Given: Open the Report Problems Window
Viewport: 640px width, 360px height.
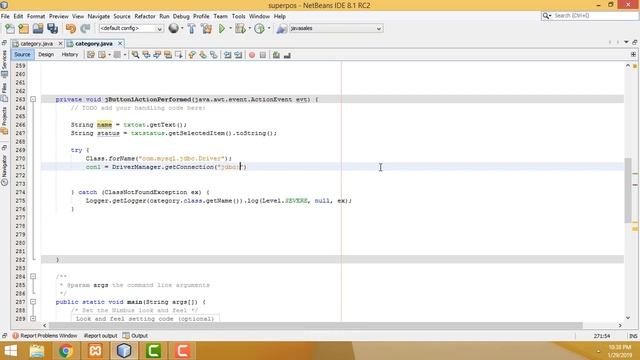Looking at the screenshot, I should (x=44, y=336).
